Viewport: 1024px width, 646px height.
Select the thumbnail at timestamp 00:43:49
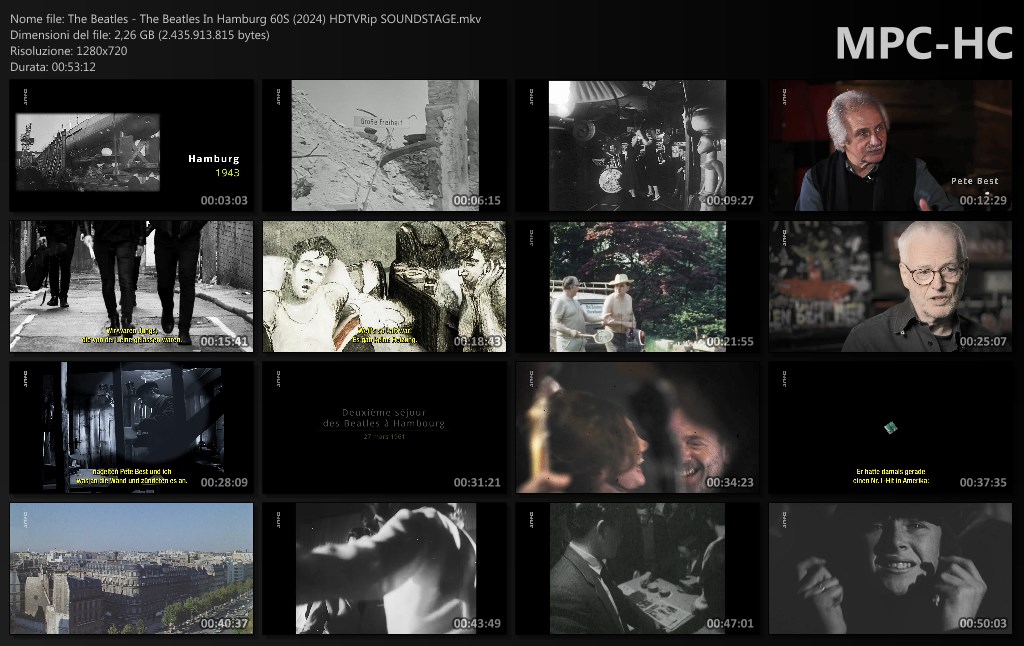point(384,569)
